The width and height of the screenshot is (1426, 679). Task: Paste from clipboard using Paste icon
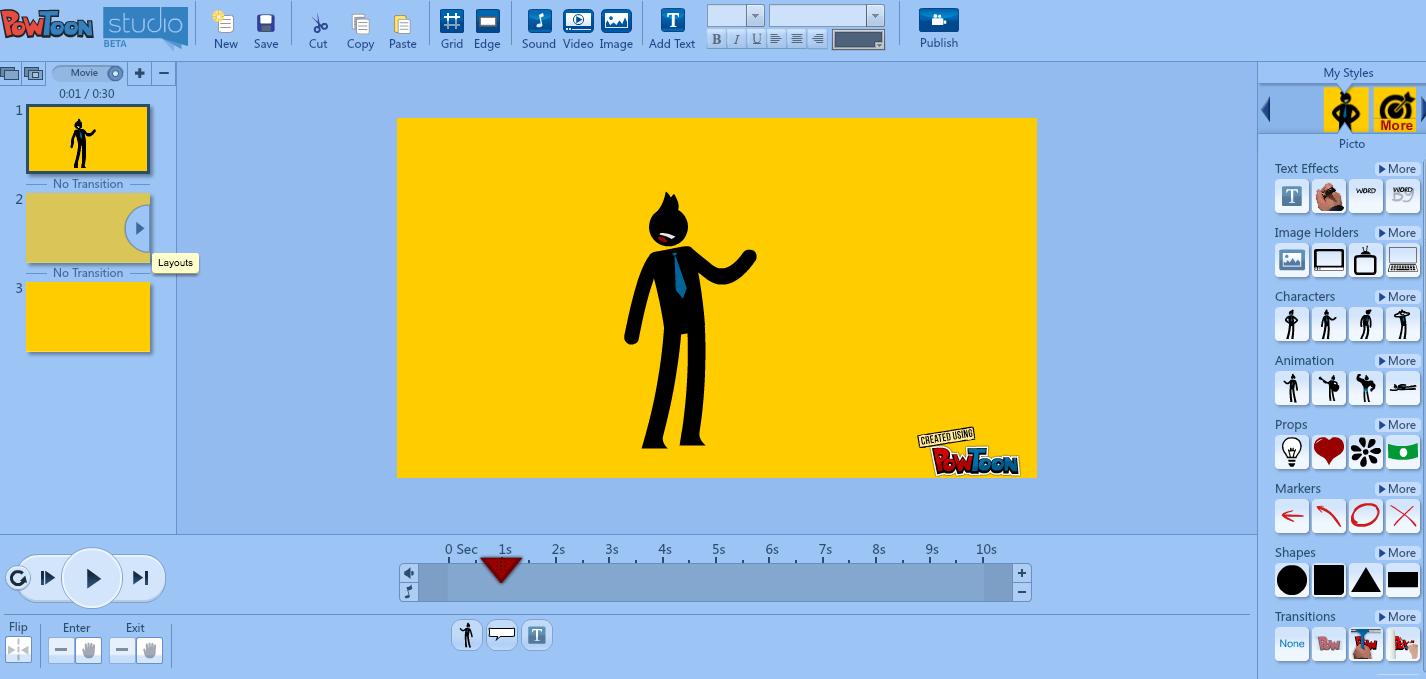pyautogui.click(x=403, y=30)
